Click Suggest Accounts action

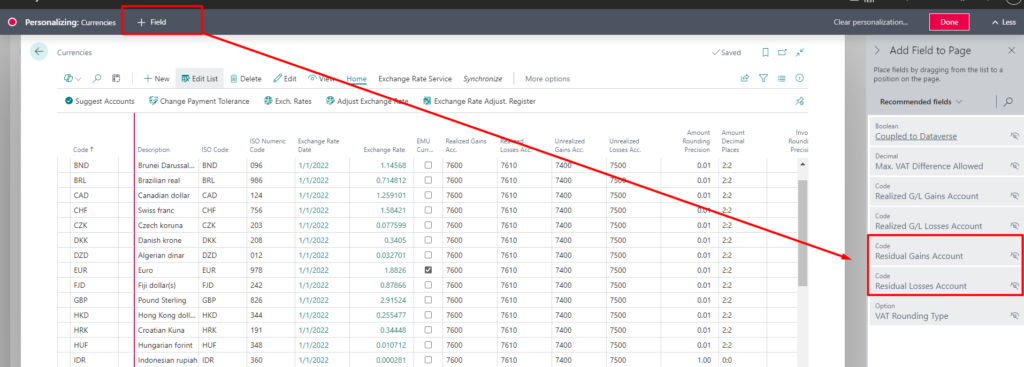click(x=99, y=101)
